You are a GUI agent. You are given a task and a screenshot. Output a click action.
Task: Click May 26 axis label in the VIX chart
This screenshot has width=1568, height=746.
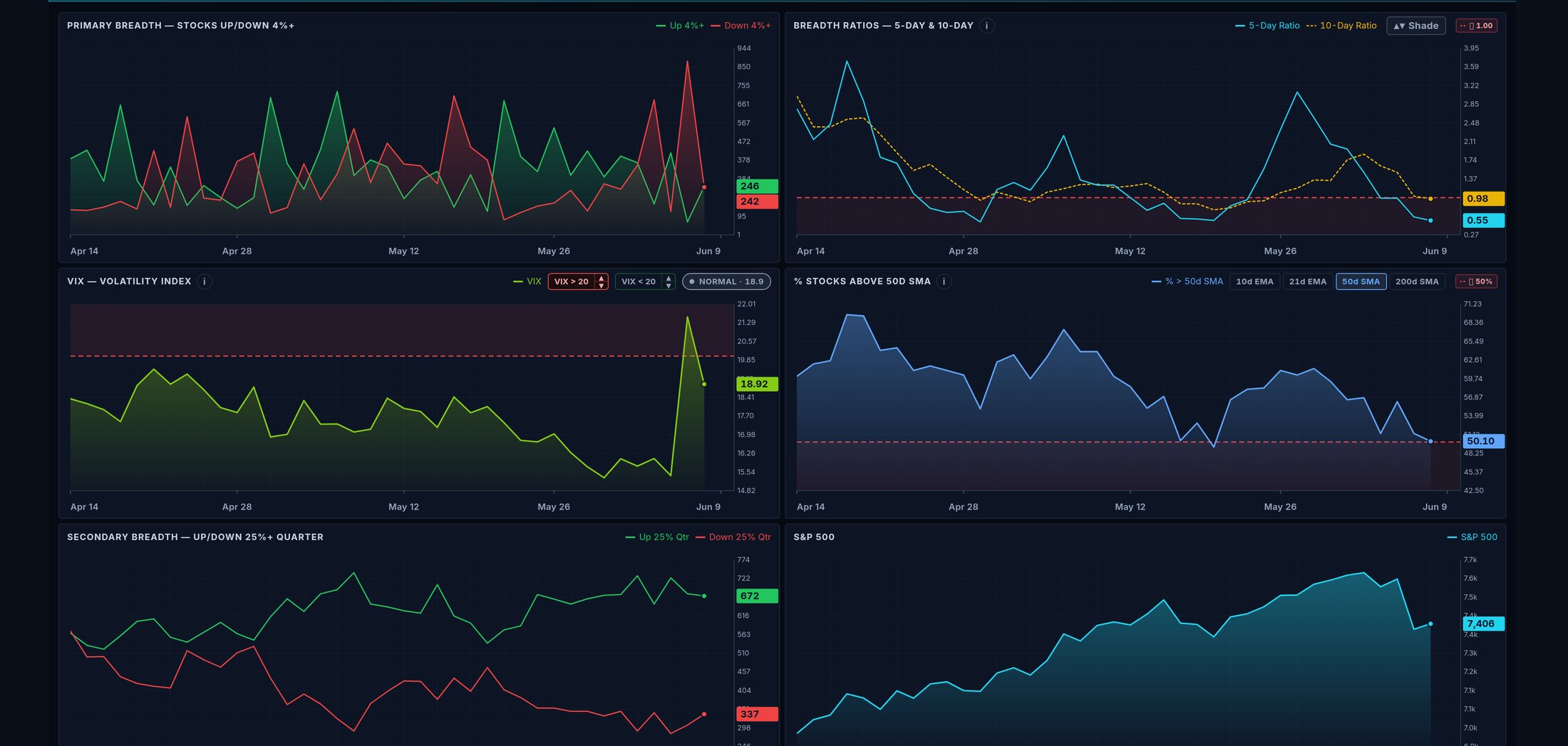pyautogui.click(x=554, y=507)
